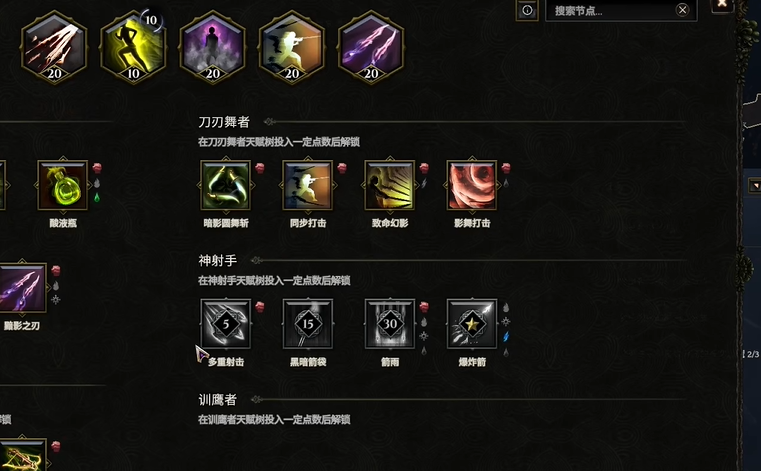Select locked 多重射击 skill requiring 5 points

coord(226,324)
